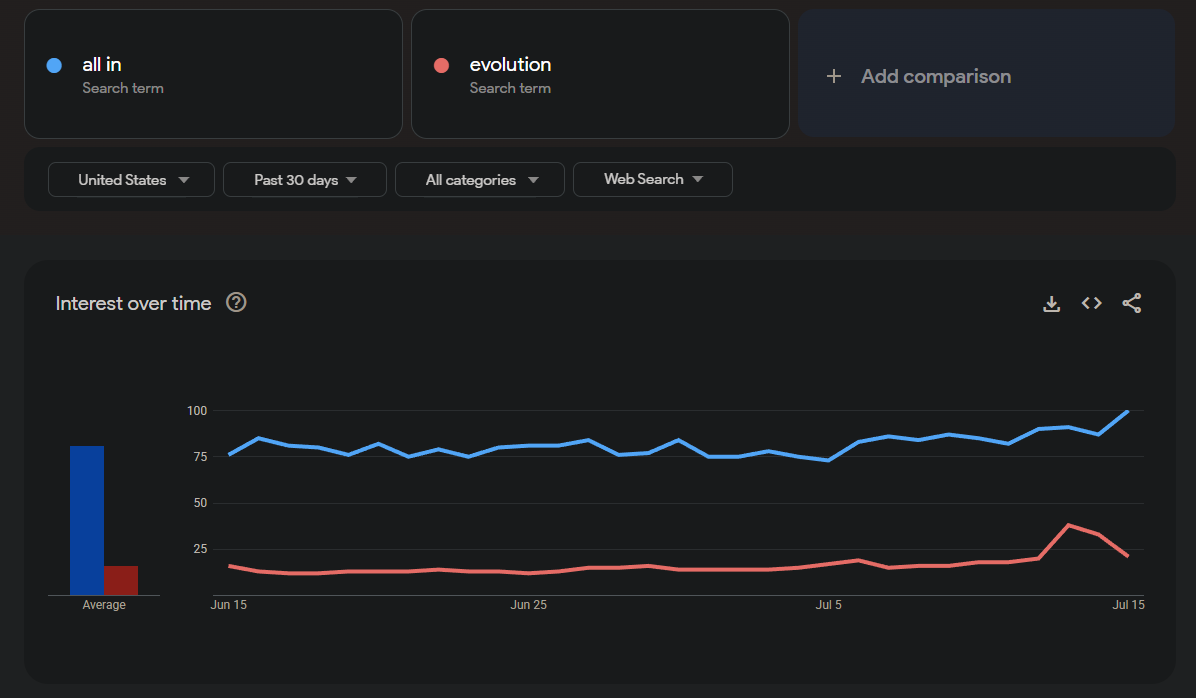Viewport: 1196px width, 698px height.
Task: Click the plus icon in Add comparison
Action: click(834, 76)
